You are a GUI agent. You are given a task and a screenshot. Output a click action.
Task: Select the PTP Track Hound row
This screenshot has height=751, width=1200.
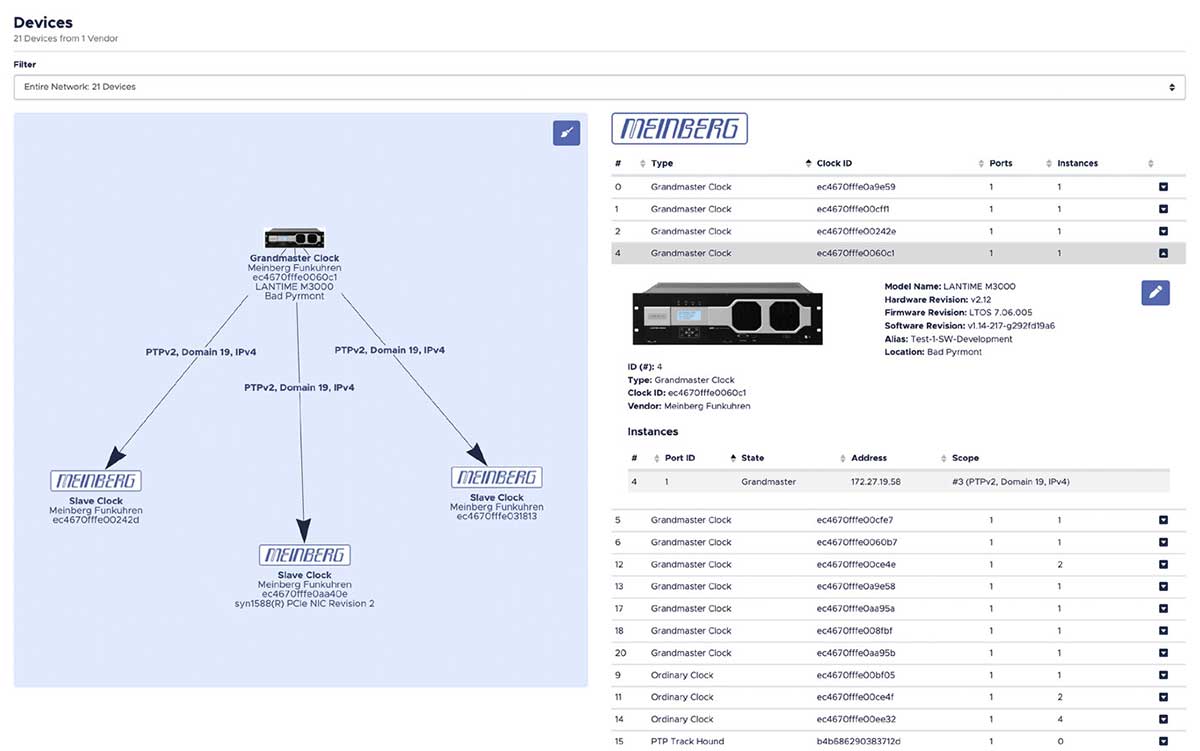point(687,741)
